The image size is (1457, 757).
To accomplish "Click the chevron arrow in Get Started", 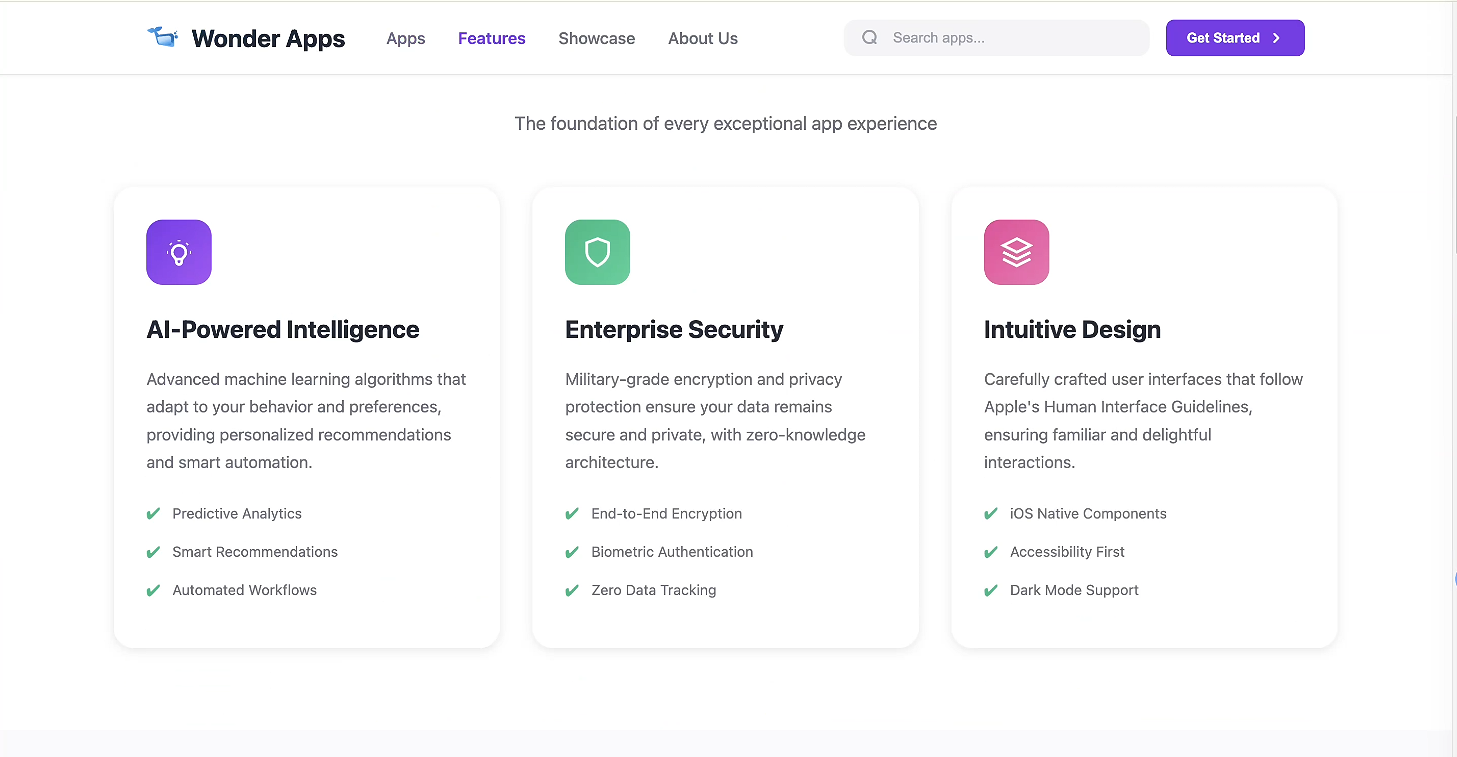I will click(1276, 38).
